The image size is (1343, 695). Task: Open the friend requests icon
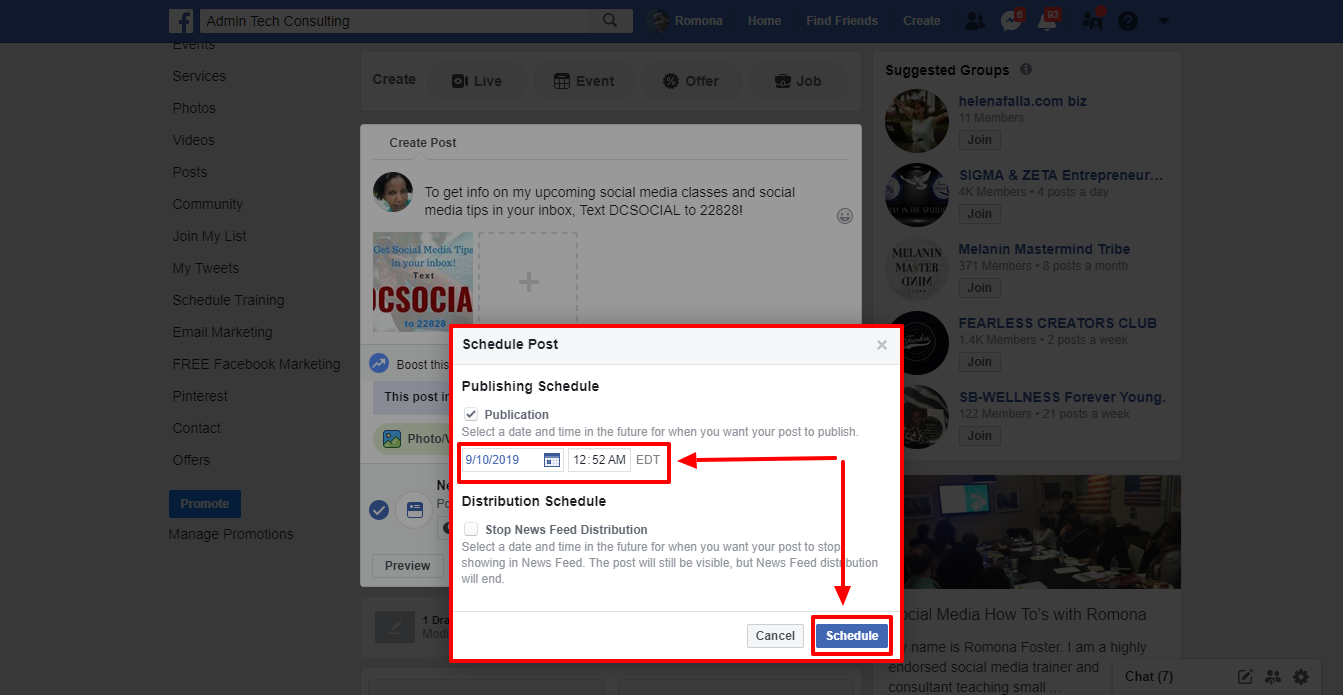(x=974, y=21)
